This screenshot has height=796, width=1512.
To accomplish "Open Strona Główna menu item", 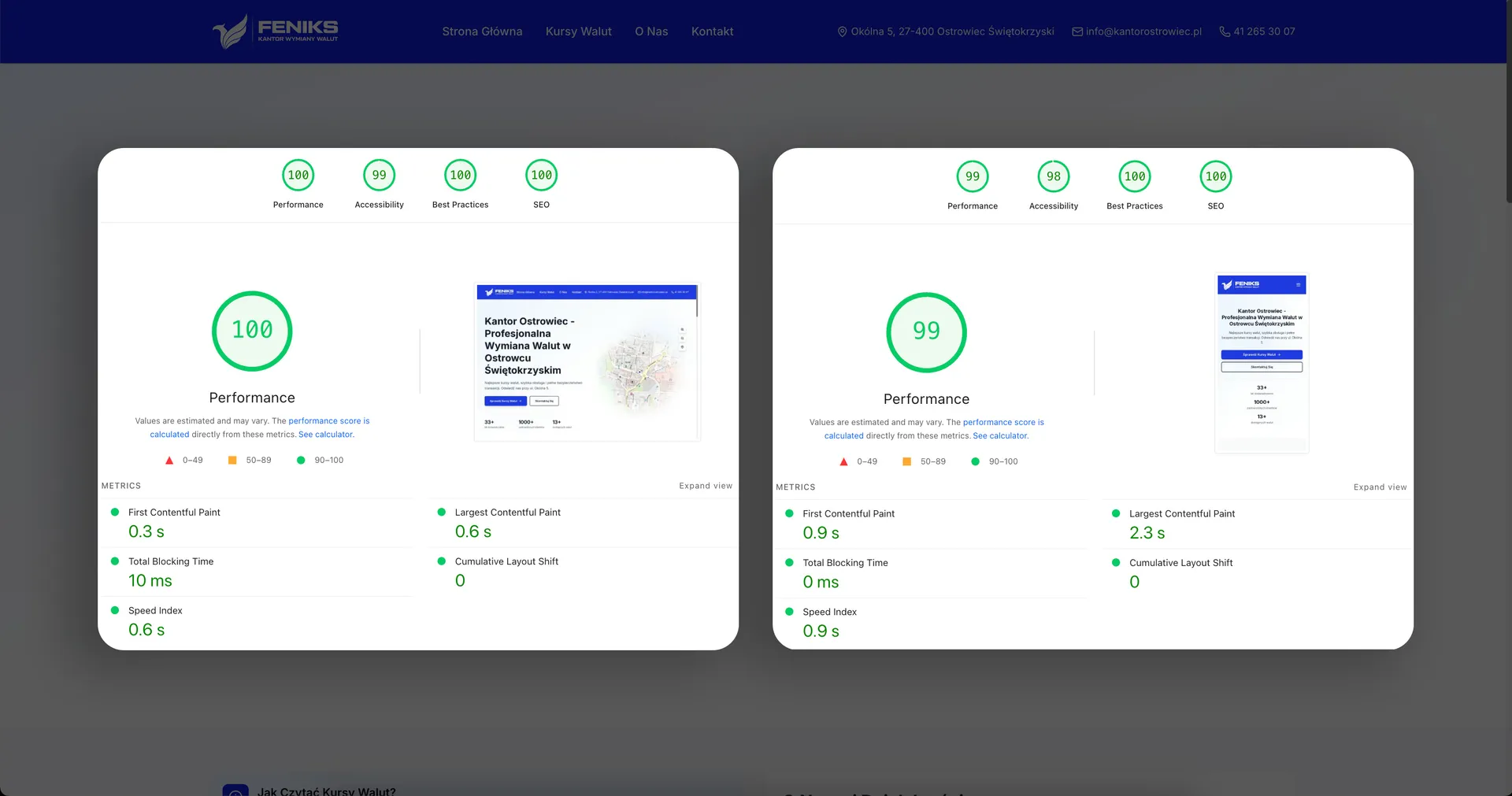I will [482, 31].
